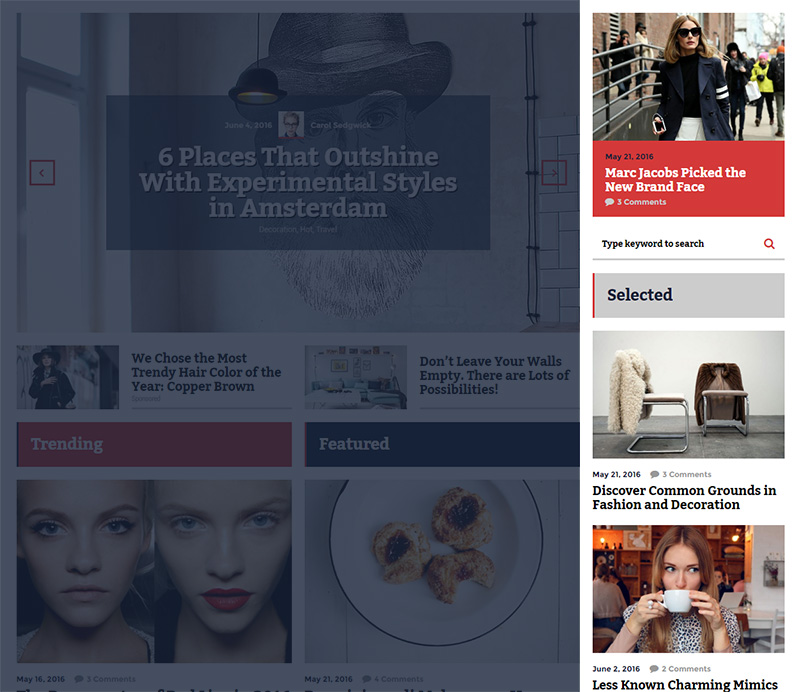This screenshot has height=692, width=800.
Task: Go to previous slide with left arrow
Action: (42, 172)
